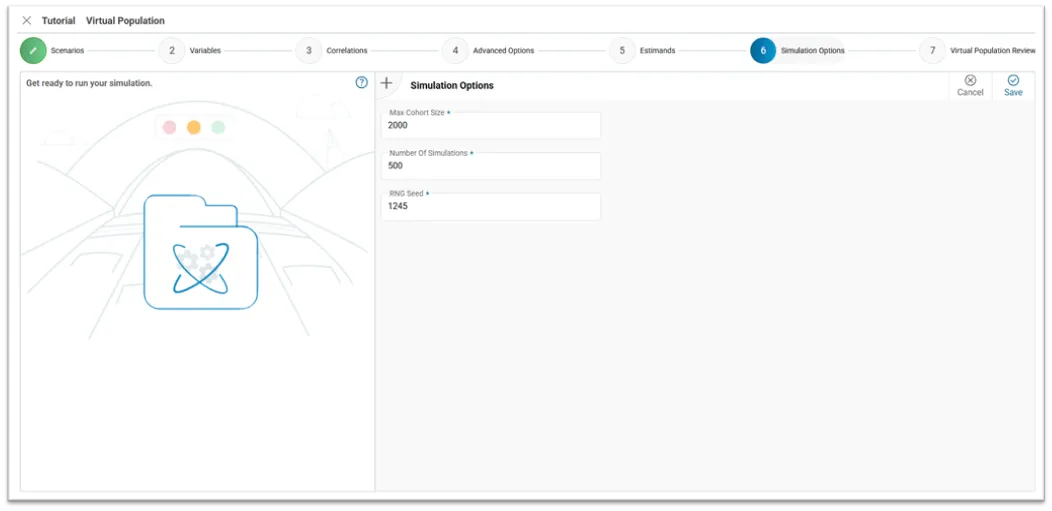Click the active step 6 circle
This screenshot has height=511, width=1052.
[763, 50]
